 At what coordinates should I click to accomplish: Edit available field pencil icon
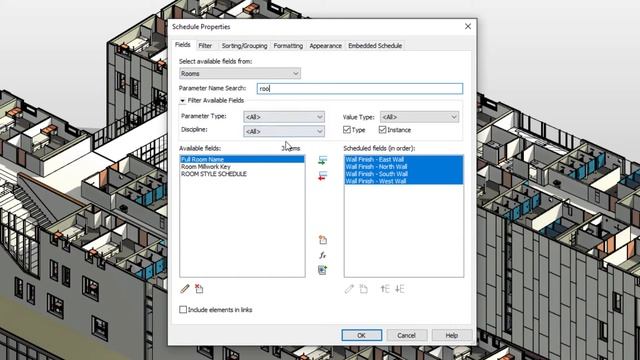[185, 289]
